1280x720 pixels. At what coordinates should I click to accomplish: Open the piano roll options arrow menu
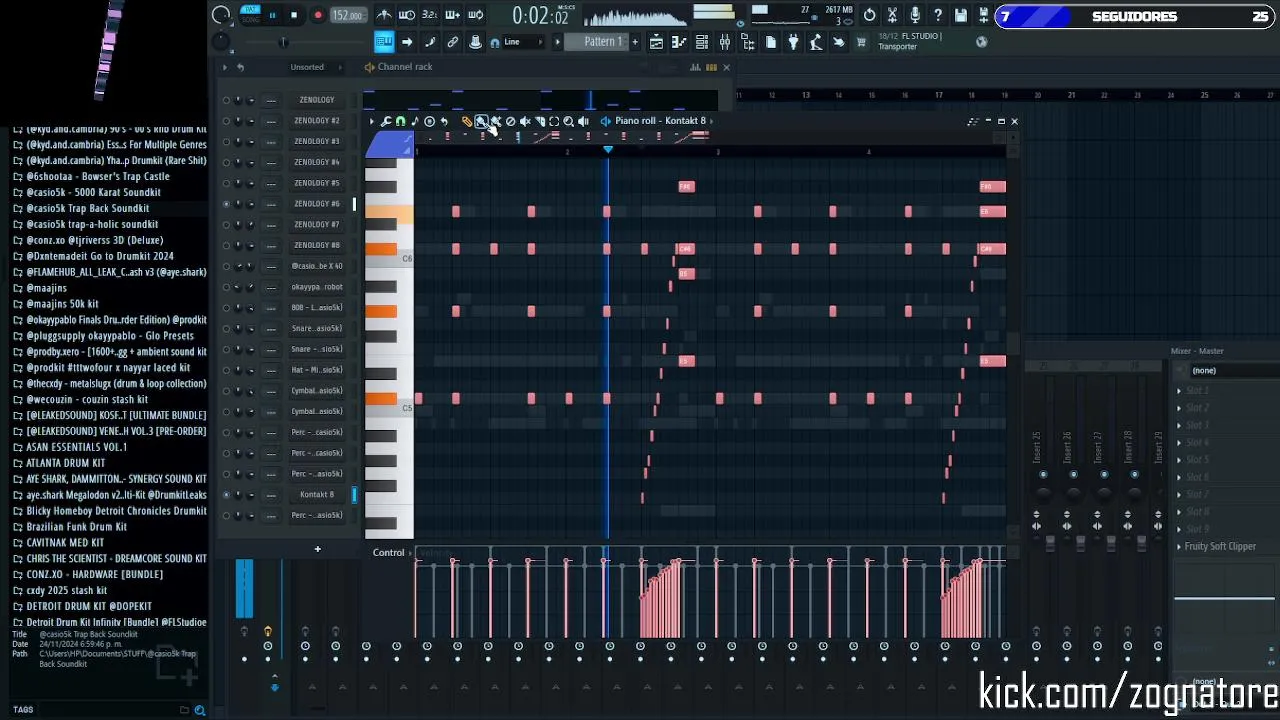(372, 121)
